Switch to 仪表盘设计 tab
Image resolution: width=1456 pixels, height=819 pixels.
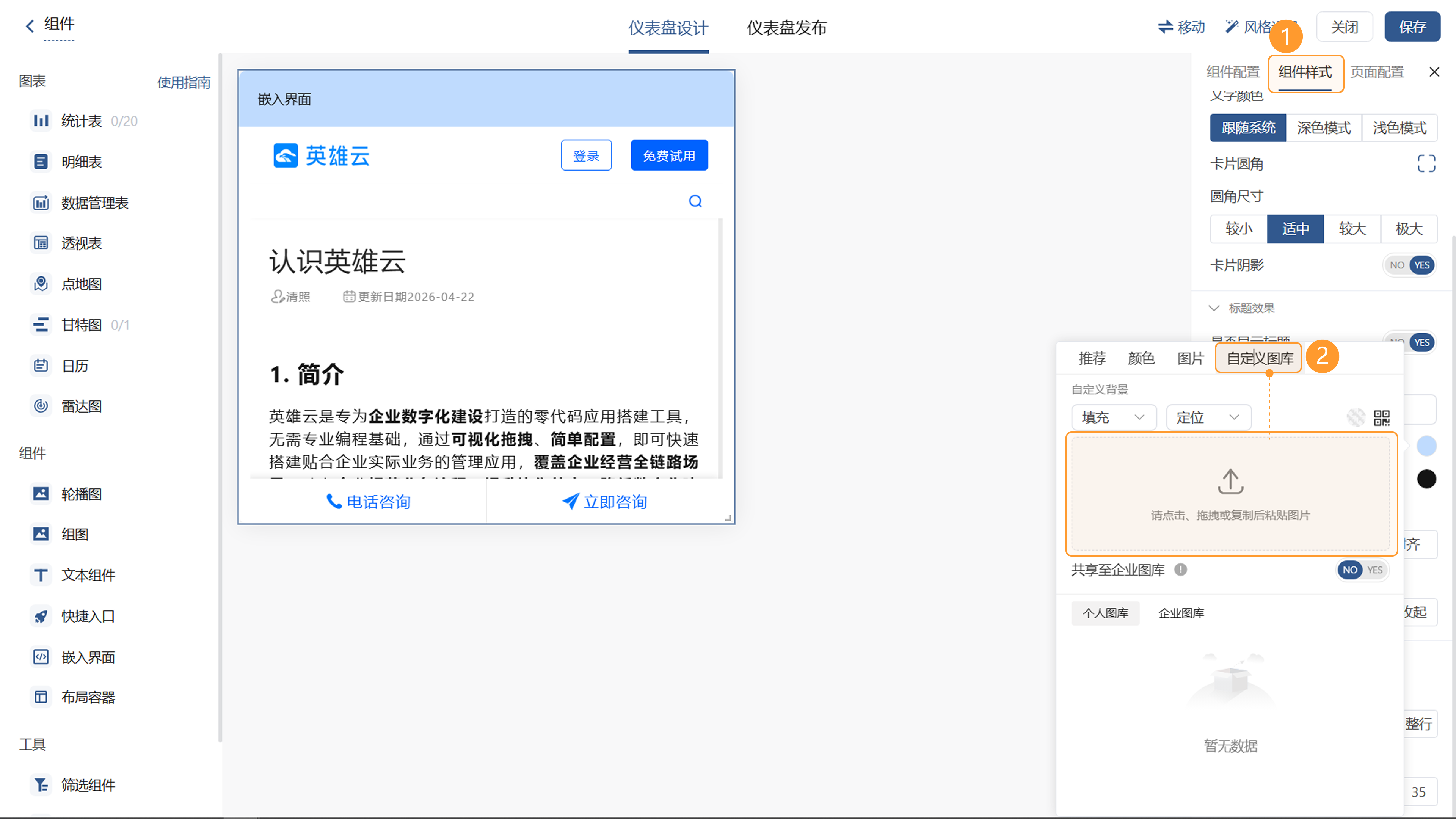point(668,28)
